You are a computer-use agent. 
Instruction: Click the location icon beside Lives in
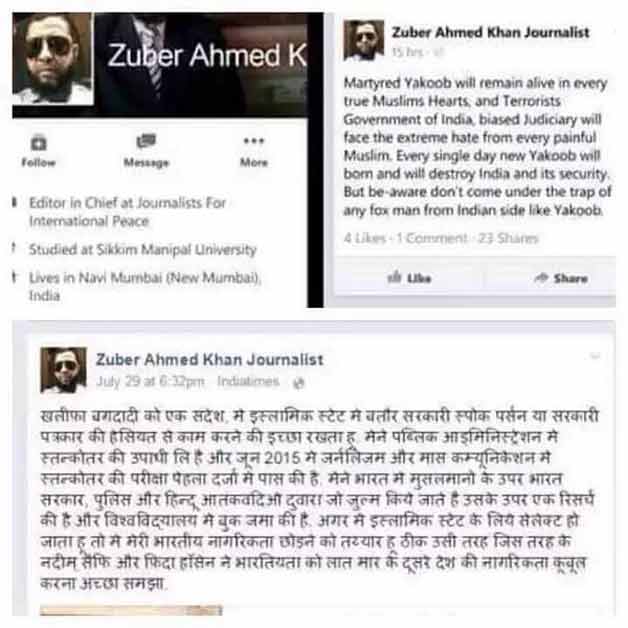(x=14, y=277)
